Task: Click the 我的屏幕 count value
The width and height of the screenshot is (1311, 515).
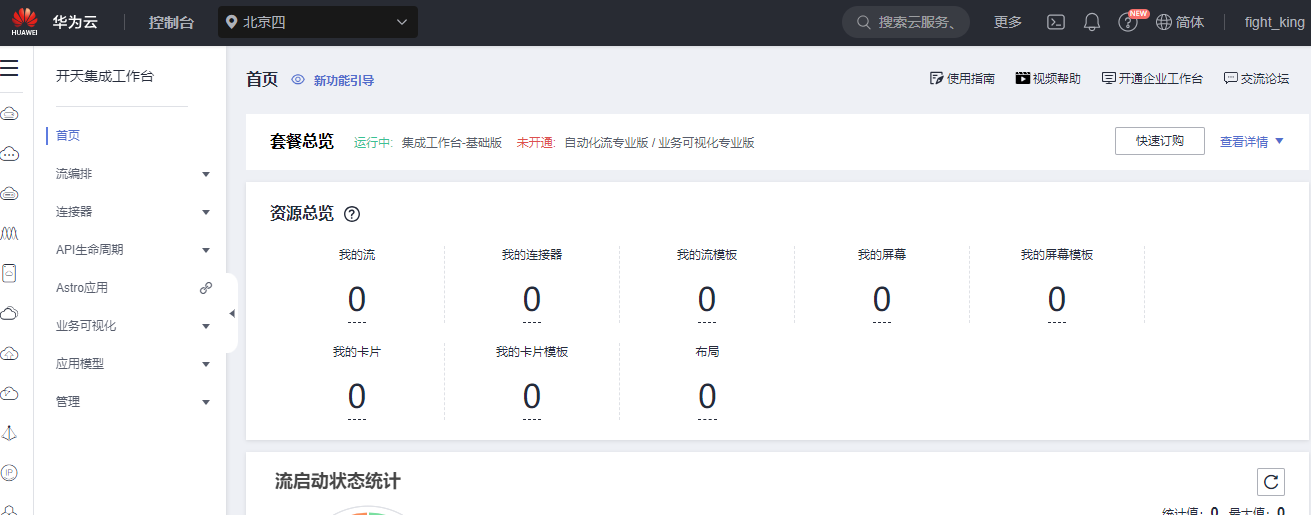Action: (x=882, y=299)
